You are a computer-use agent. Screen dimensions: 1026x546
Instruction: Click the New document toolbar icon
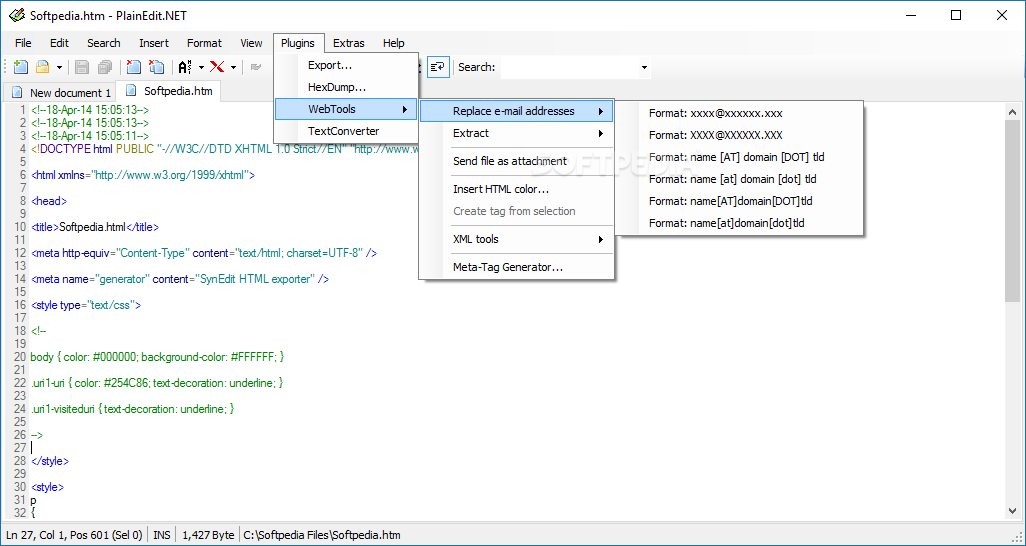point(21,67)
